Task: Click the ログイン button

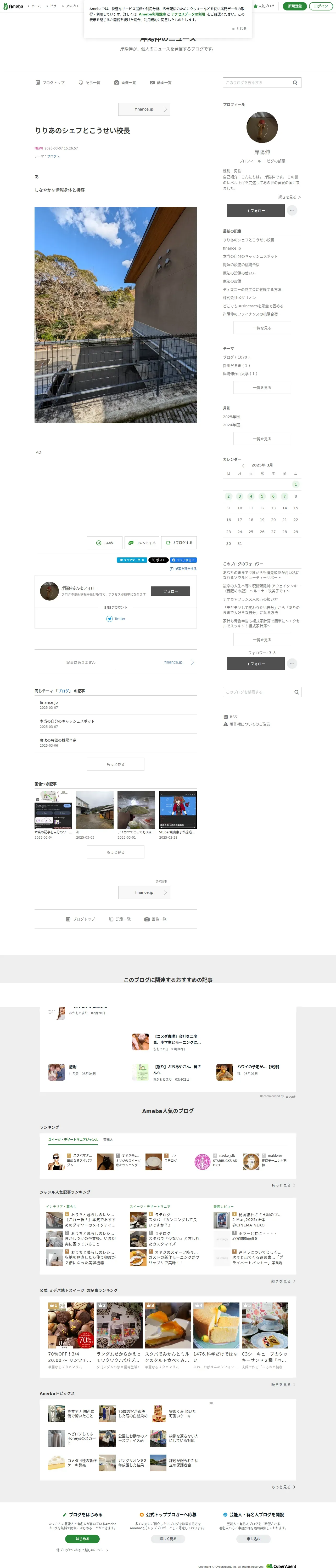Action: [321, 6]
